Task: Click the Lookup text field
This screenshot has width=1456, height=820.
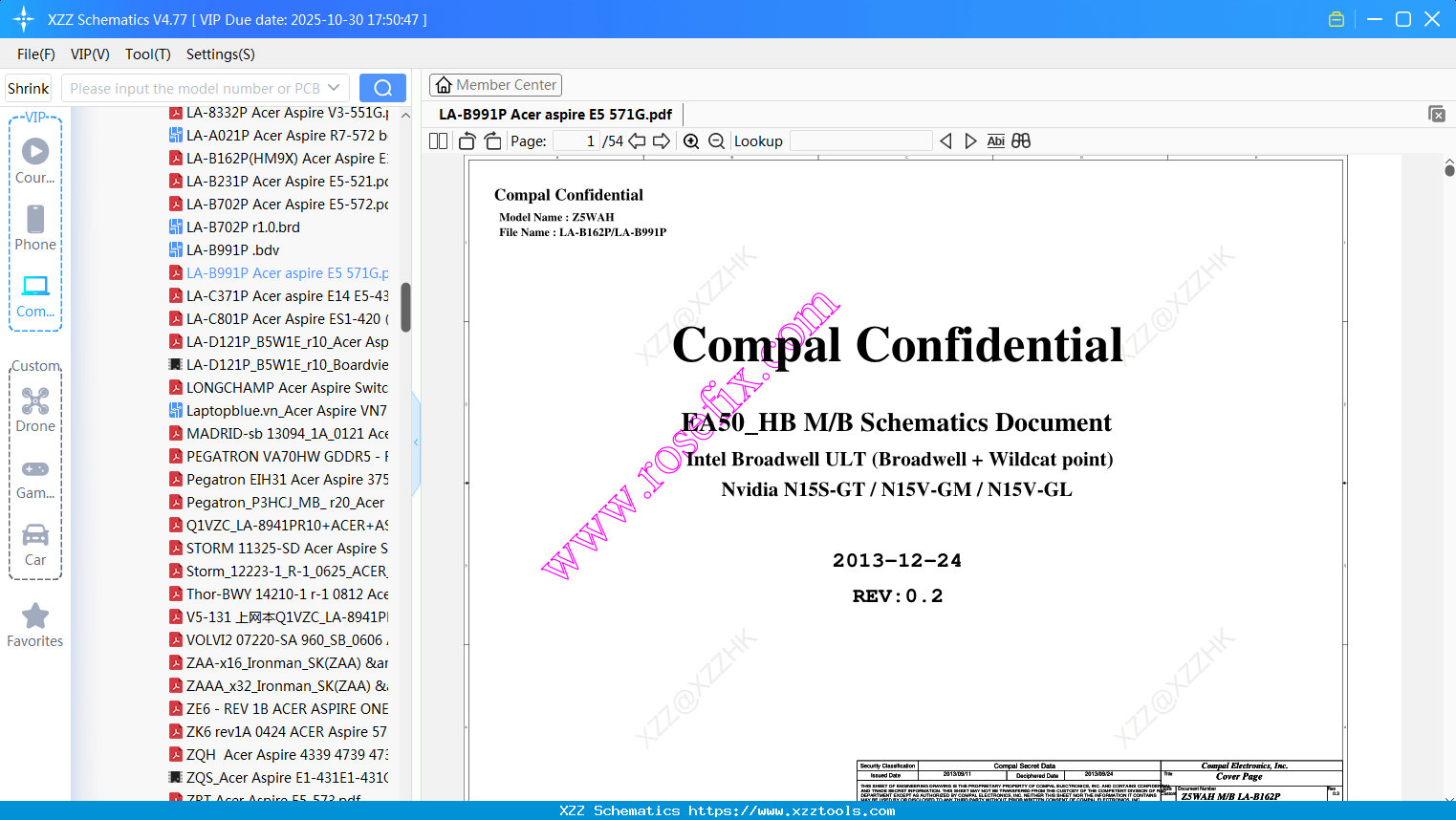Action: pyautogui.click(x=860, y=141)
